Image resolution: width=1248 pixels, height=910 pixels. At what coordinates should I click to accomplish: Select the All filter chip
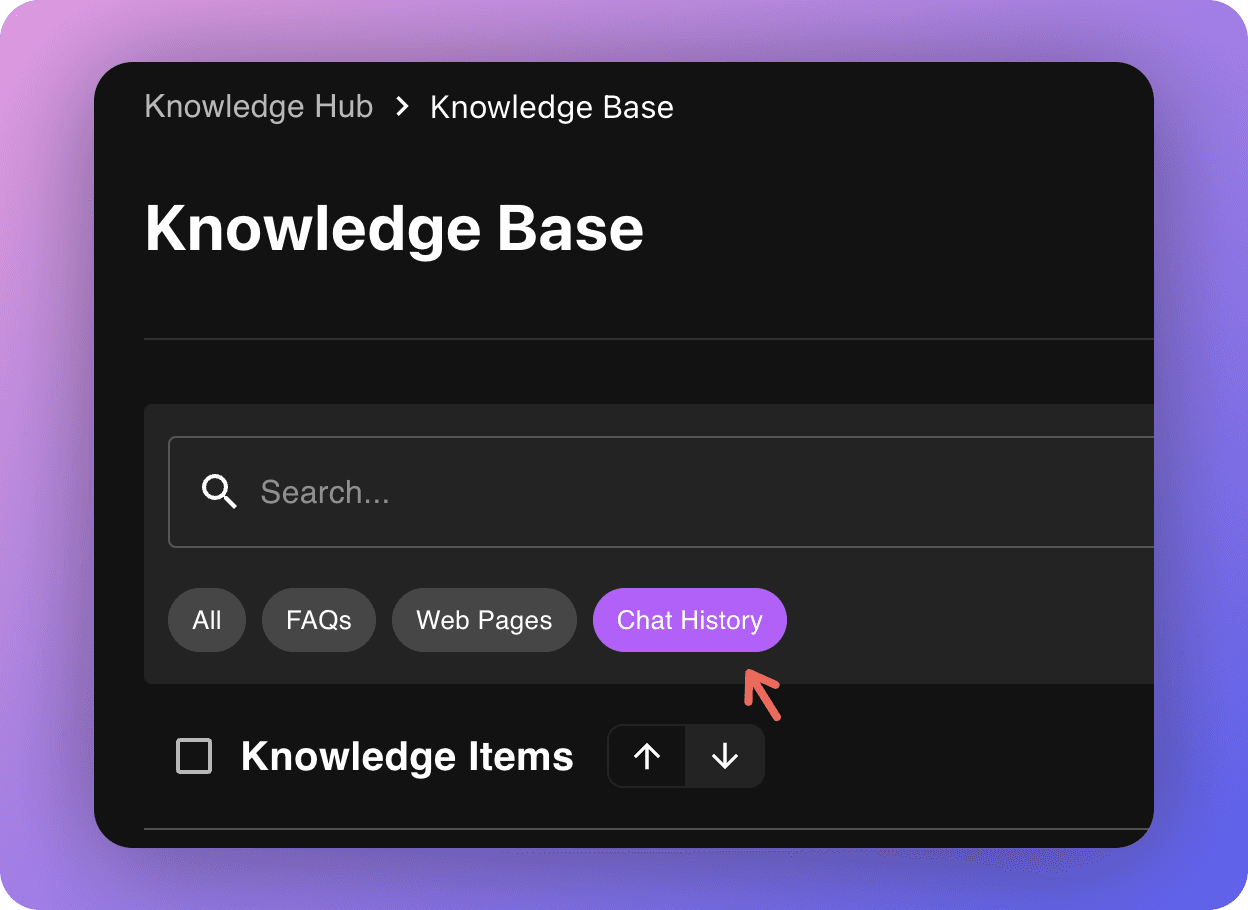click(x=207, y=620)
